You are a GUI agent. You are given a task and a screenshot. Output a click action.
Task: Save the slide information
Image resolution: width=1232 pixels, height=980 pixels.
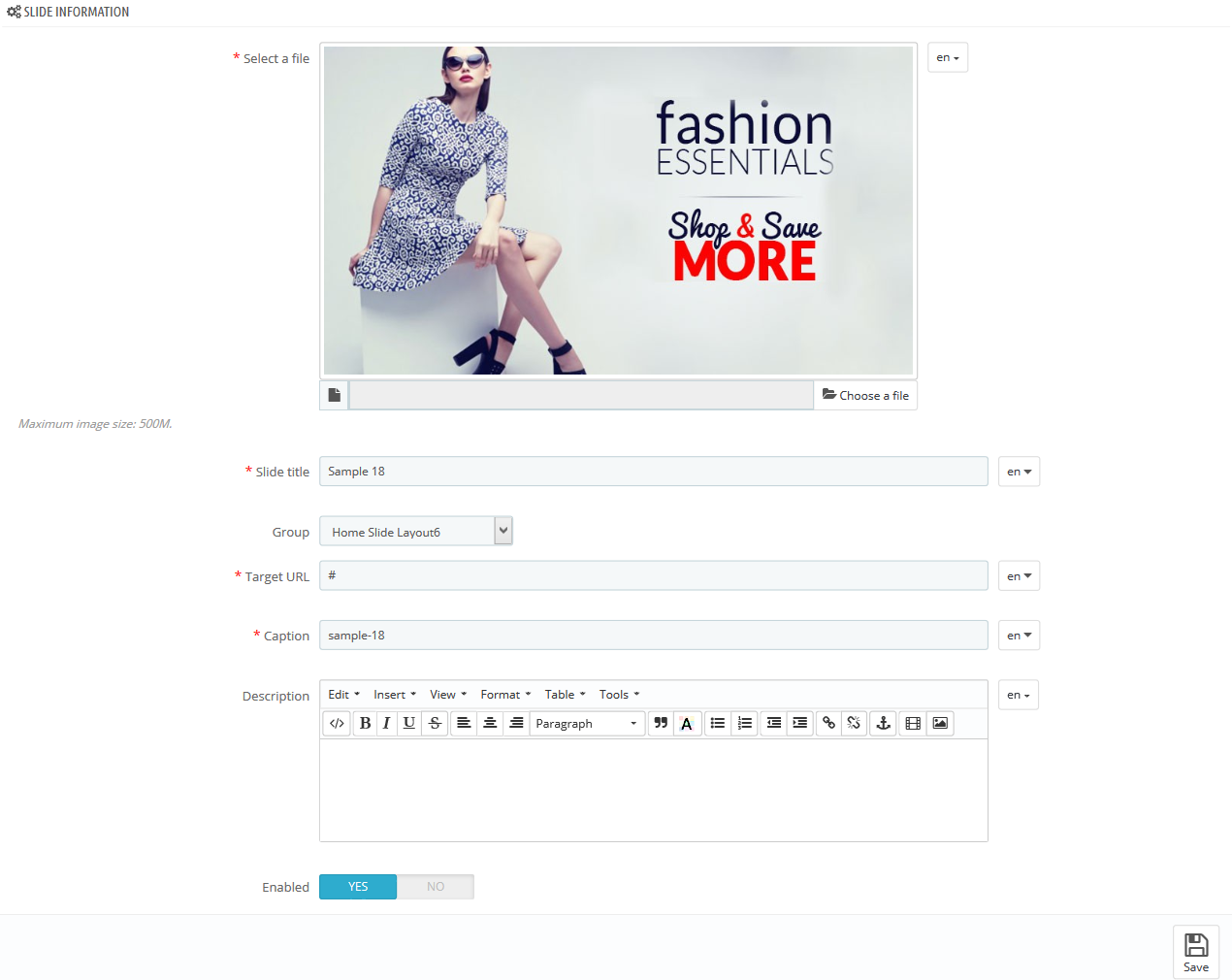pyautogui.click(x=1196, y=953)
